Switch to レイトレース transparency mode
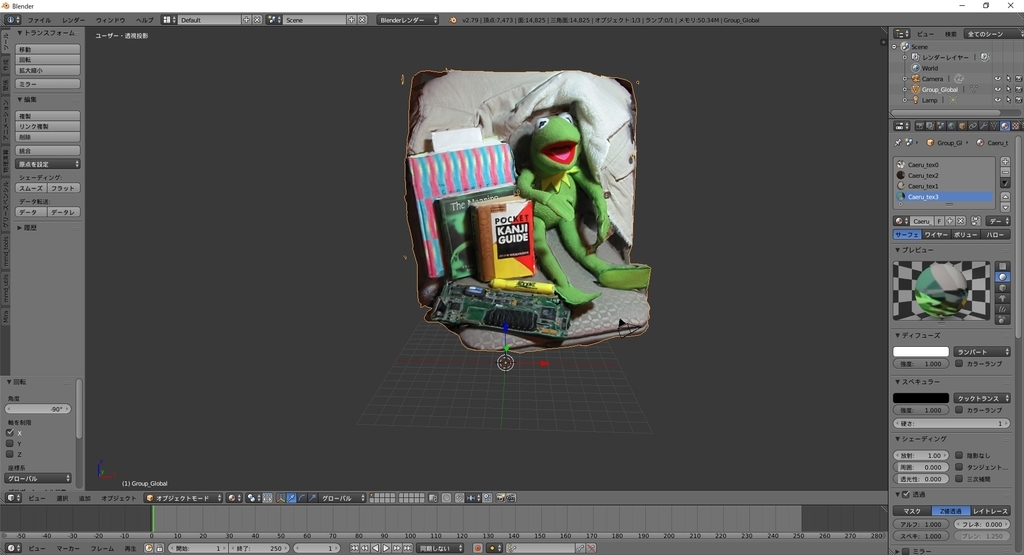This screenshot has height=555, width=1024. pyautogui.click(x=989, y=511)
